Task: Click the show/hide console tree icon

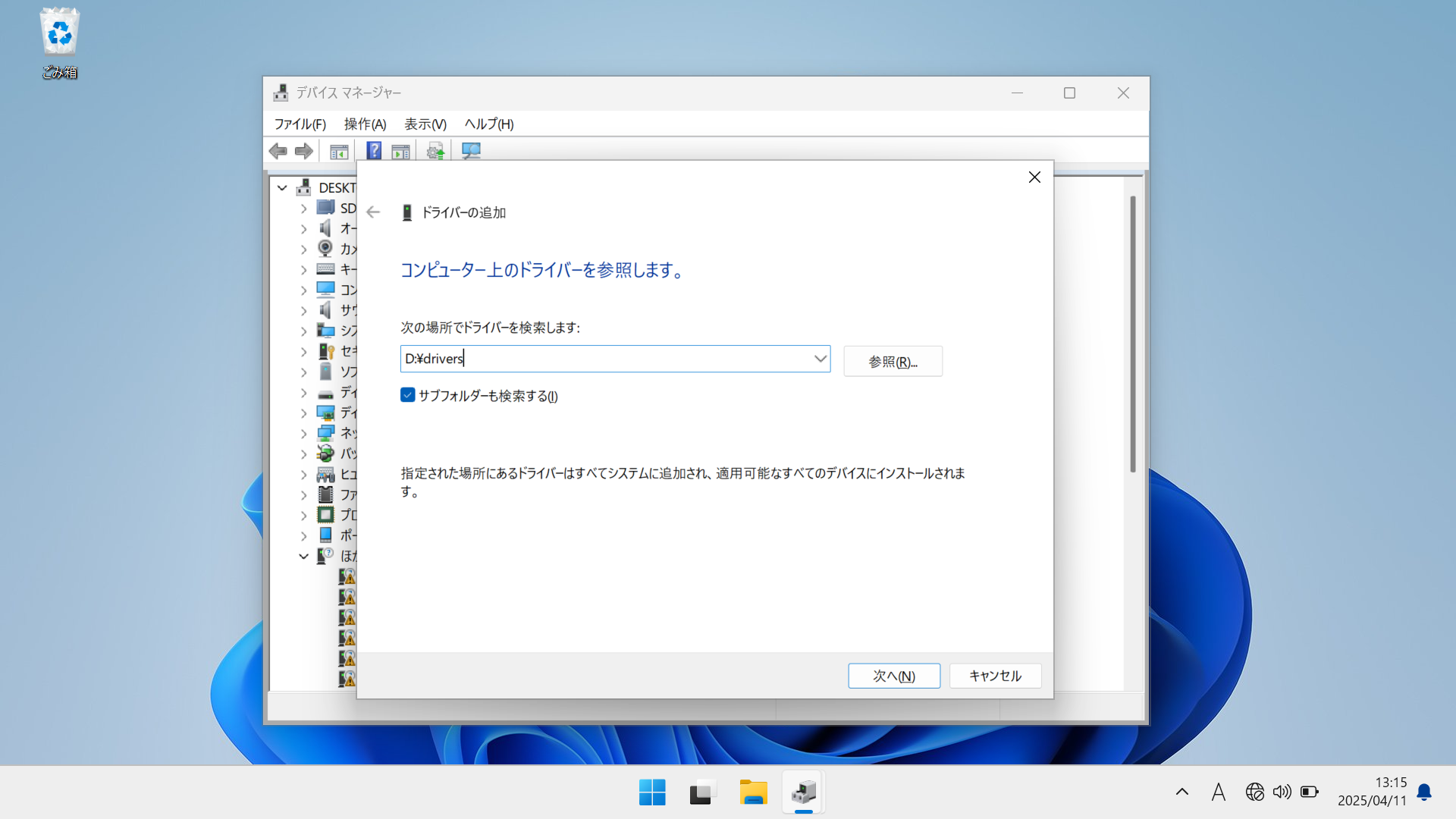Action: (339, 152)
